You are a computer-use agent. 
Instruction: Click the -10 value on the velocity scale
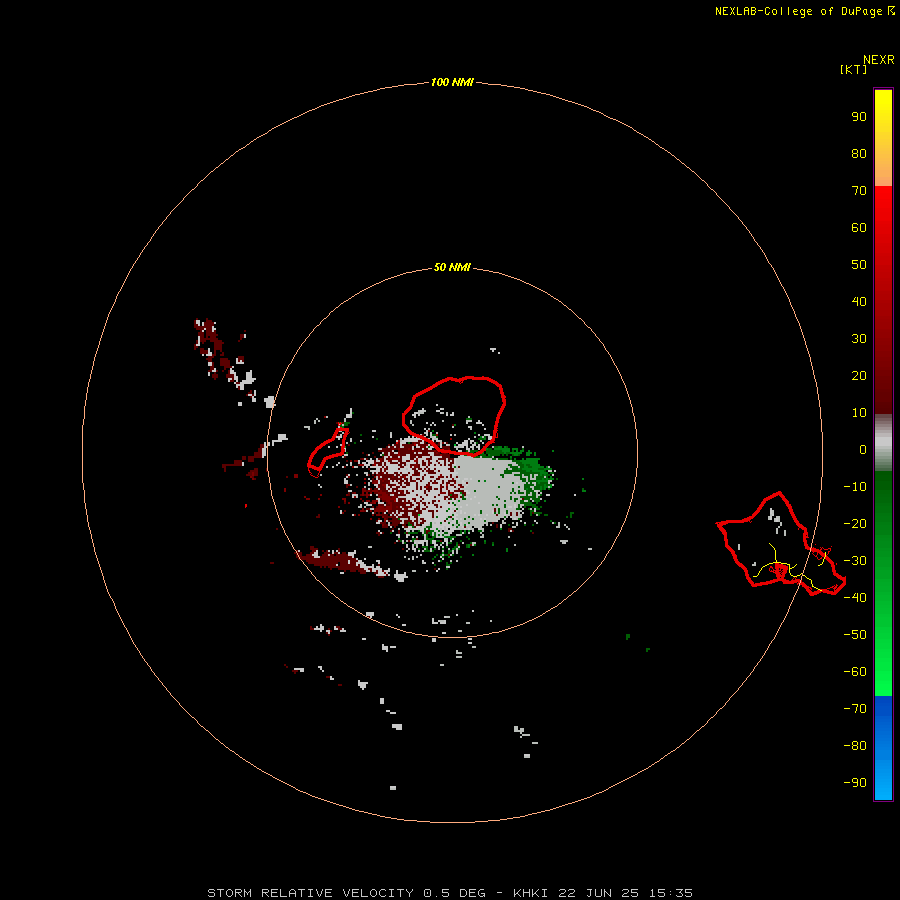(855, 487)
